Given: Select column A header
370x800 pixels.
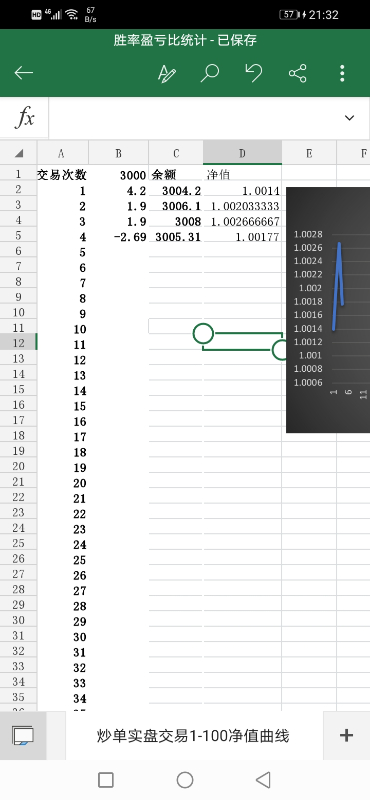Looking at the screenshot, I should [x=62, y=153].
